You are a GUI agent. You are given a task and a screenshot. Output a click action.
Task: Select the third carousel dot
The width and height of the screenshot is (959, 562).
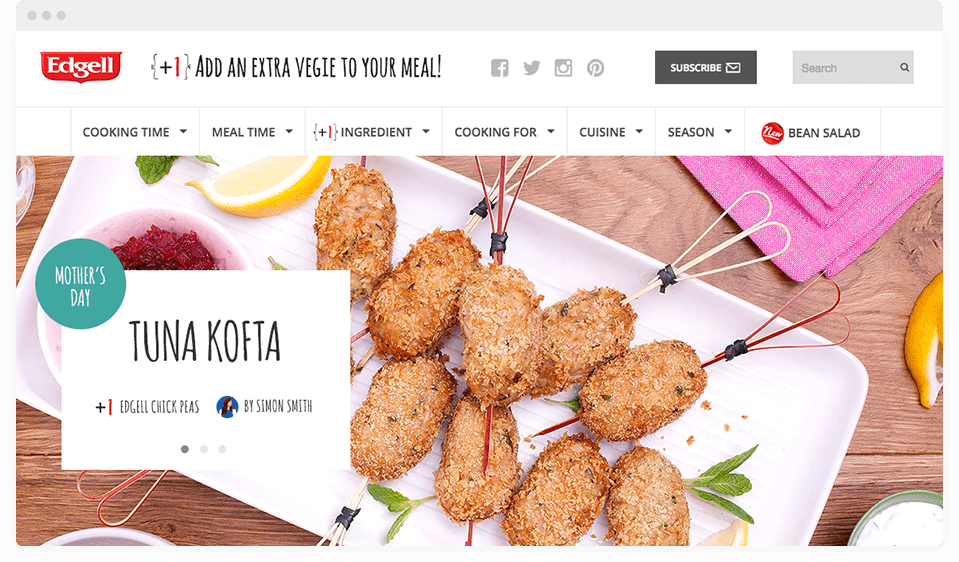pyautogui.click(x=222, y=449)
